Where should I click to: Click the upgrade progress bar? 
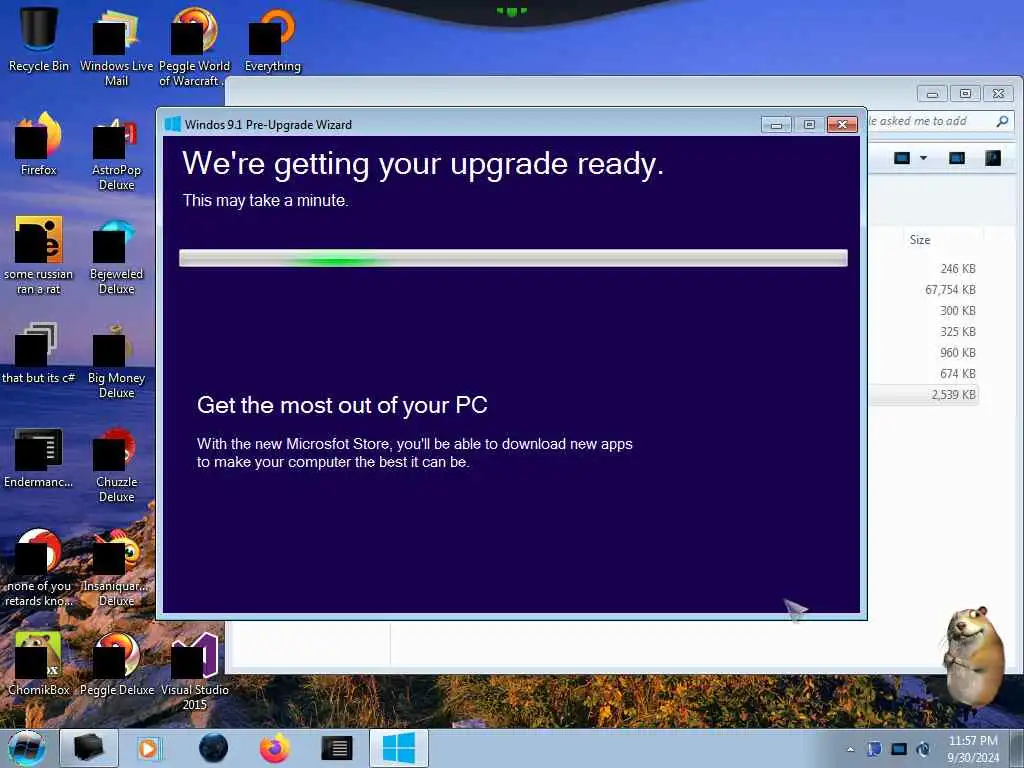pyautogui.click(x=513, y=258)
